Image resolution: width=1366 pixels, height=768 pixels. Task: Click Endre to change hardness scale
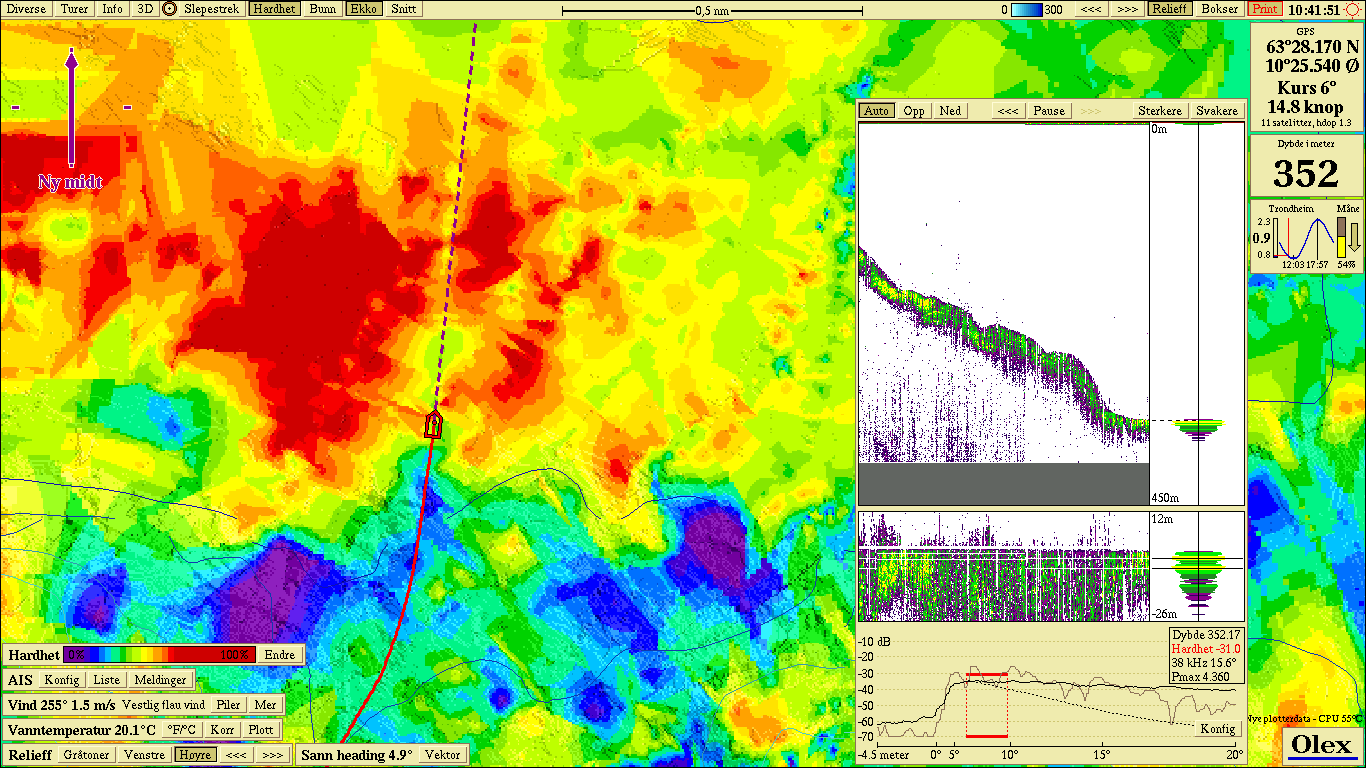(x=279, y=655)
